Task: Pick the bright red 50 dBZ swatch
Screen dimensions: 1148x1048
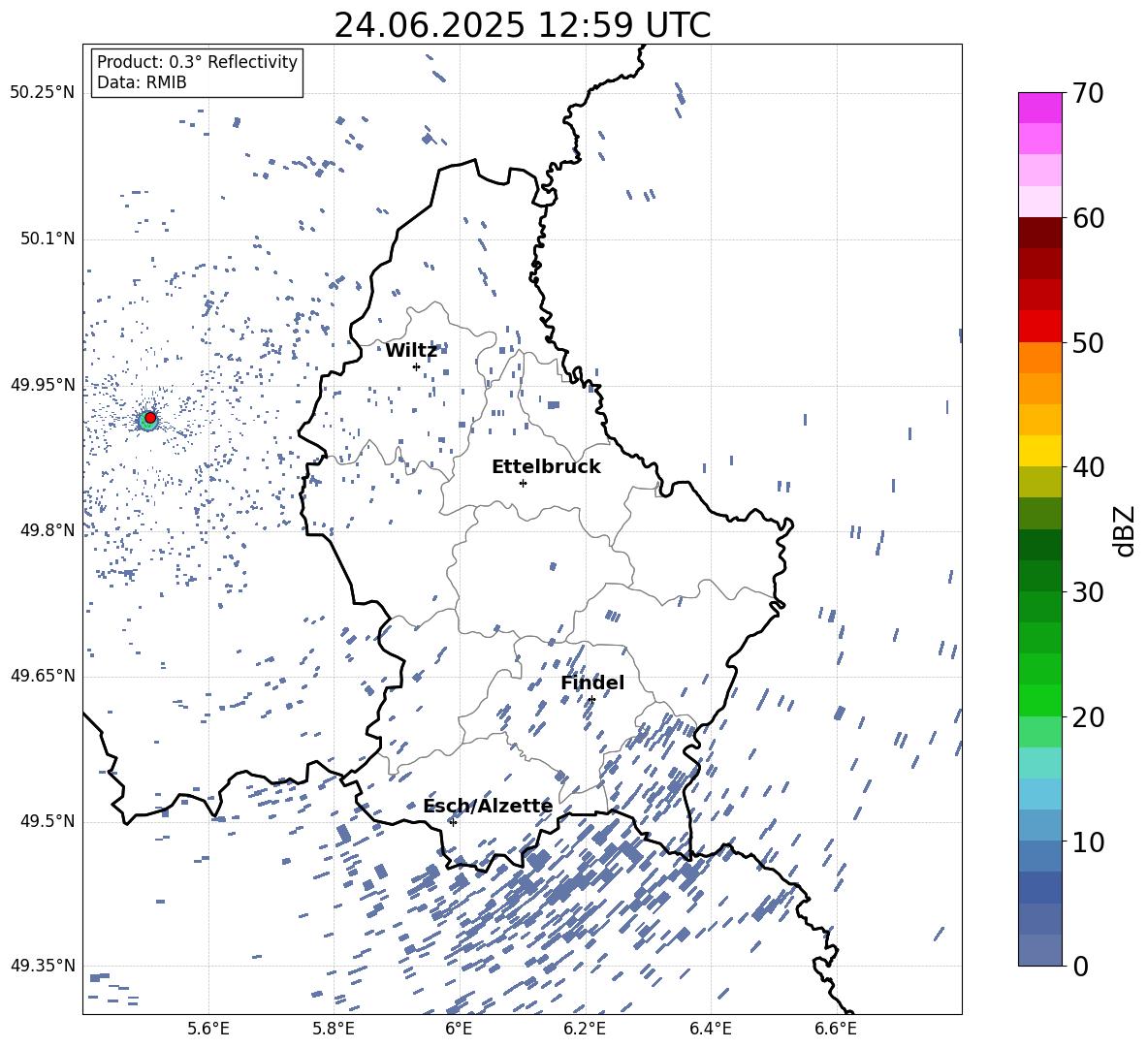Action: [x=1040, y=327]
